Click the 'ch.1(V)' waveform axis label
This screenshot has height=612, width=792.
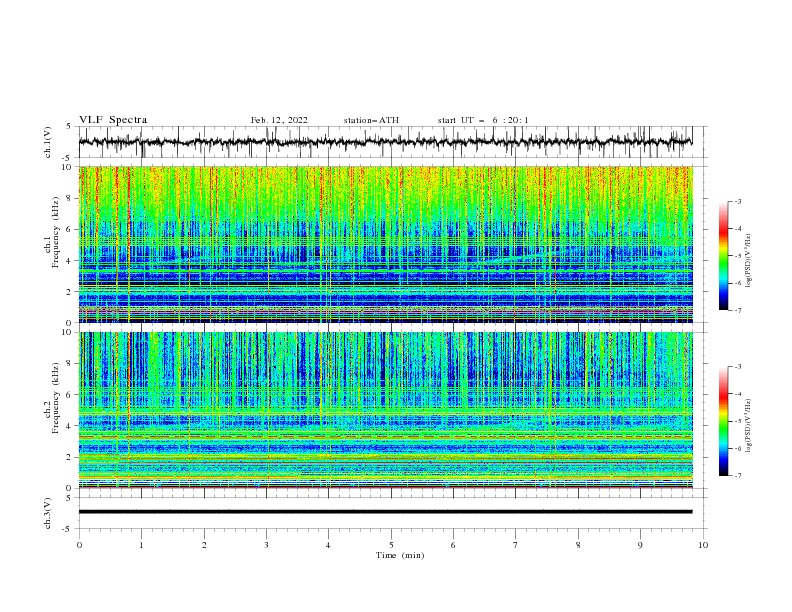click(x=48, y=142)
